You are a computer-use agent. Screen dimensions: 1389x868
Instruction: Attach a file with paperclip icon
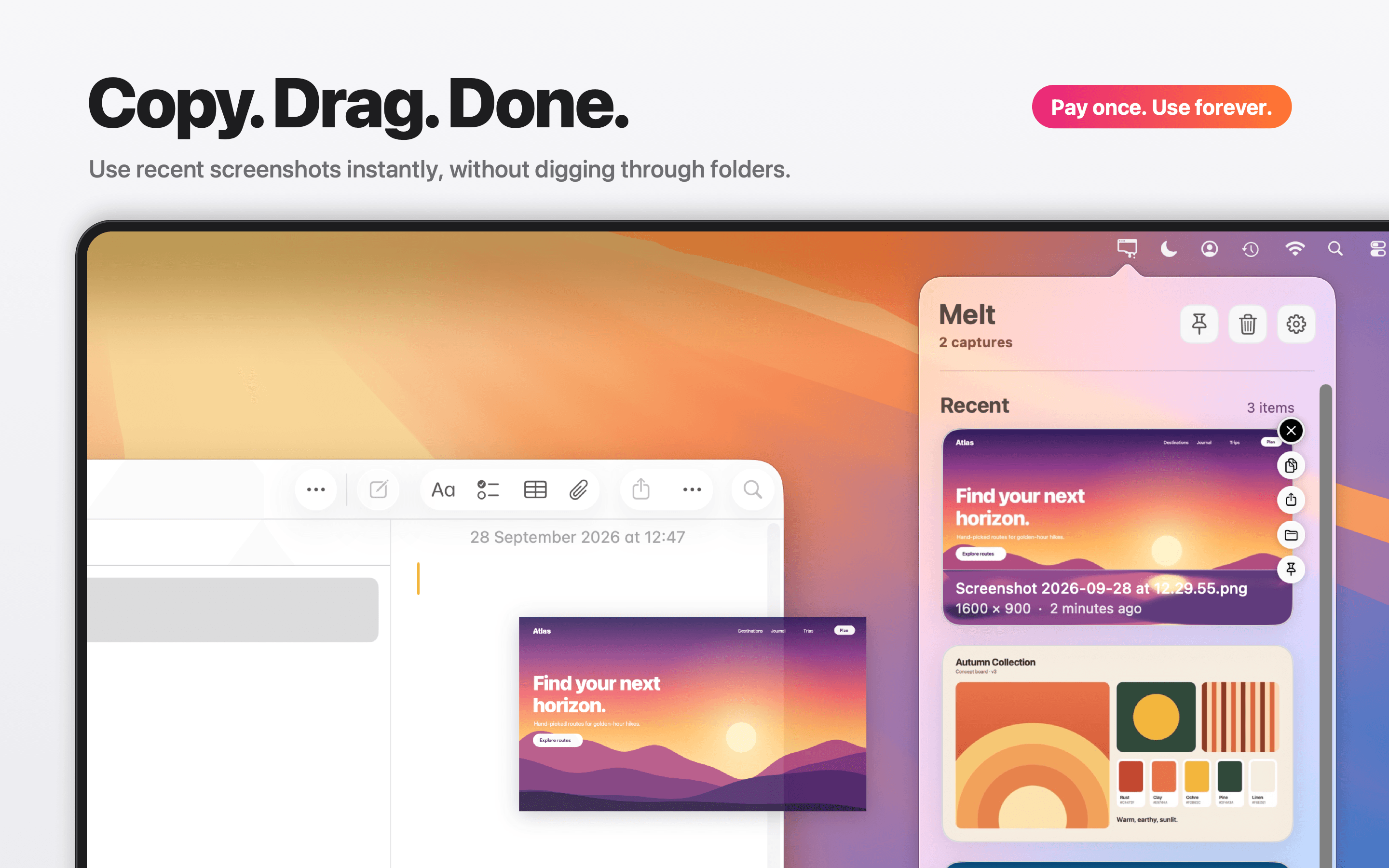(579, 489)
